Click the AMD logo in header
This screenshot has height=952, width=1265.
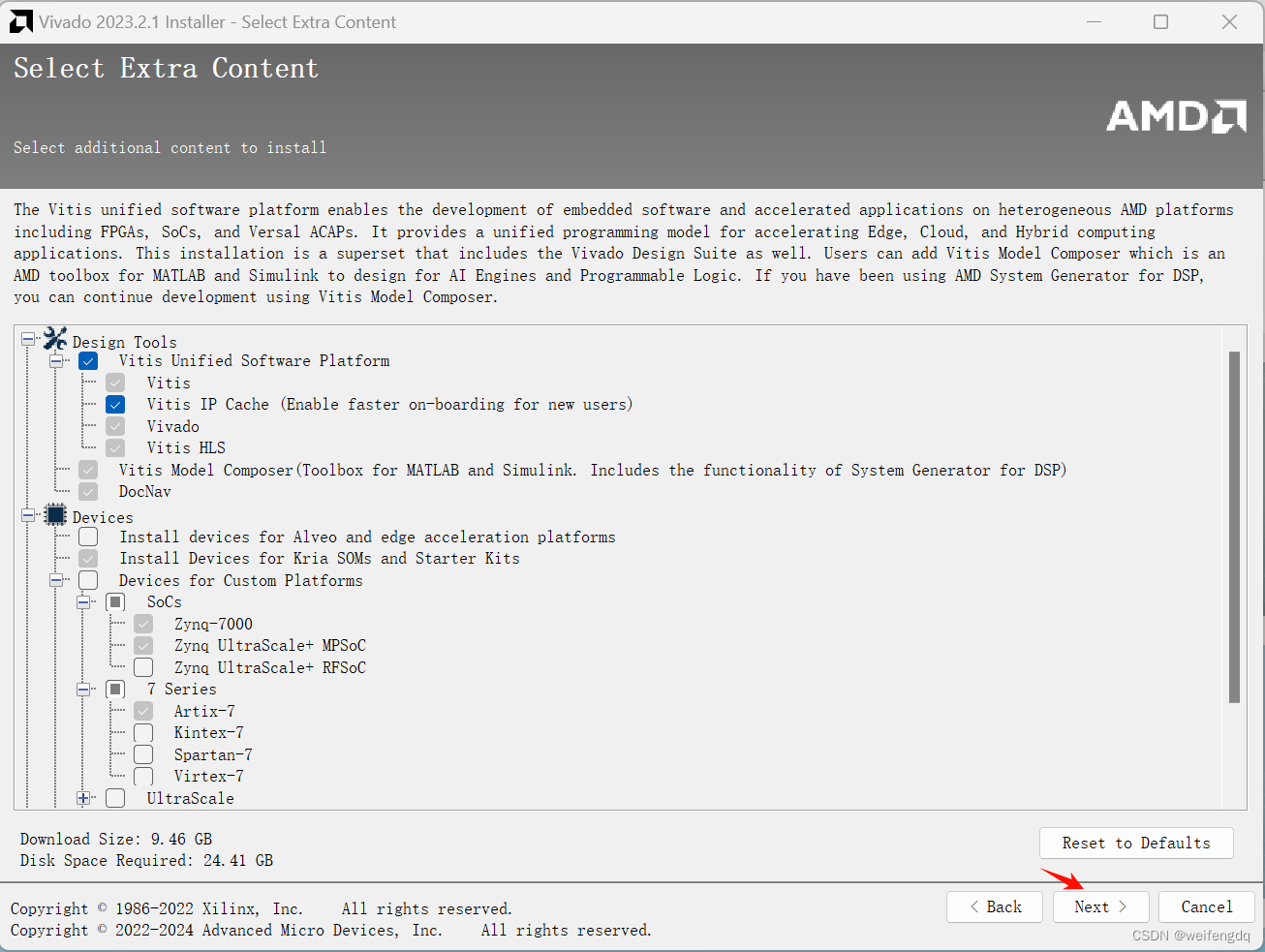coord(1176,116)
